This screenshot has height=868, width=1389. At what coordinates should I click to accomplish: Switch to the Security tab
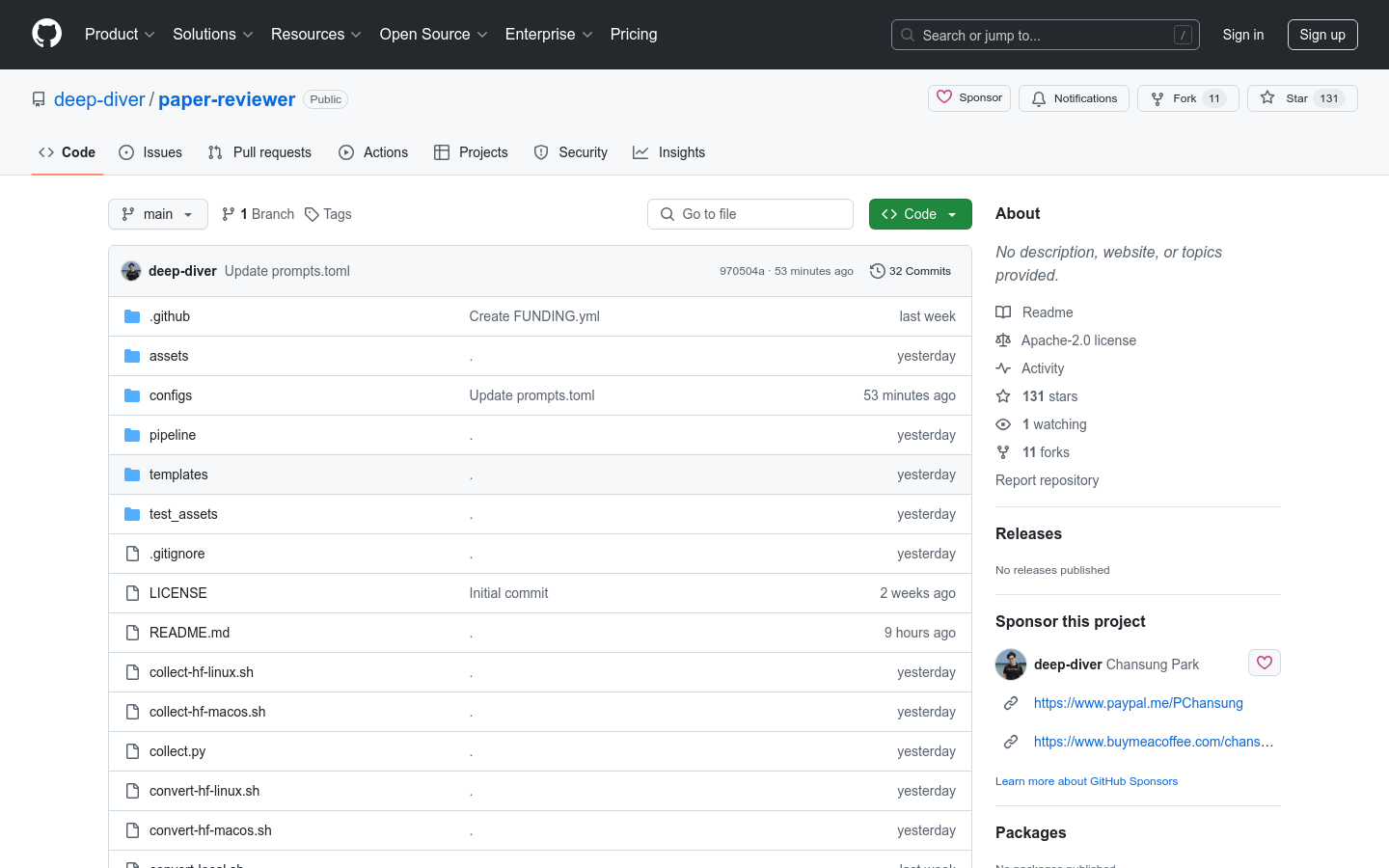point(571,152)
